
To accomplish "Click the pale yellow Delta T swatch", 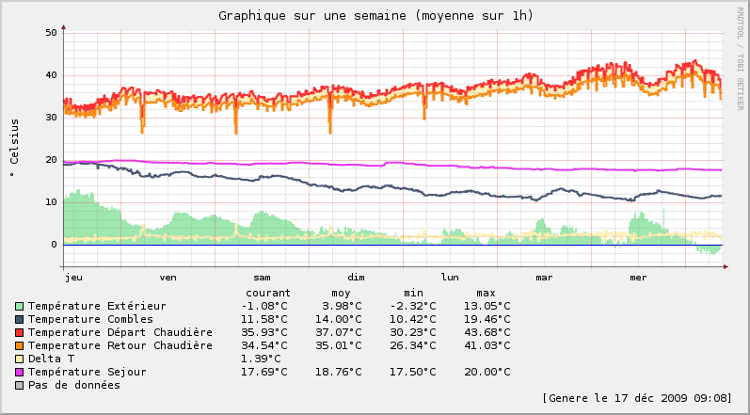I will pyautogui.click(x=20, y=358).
